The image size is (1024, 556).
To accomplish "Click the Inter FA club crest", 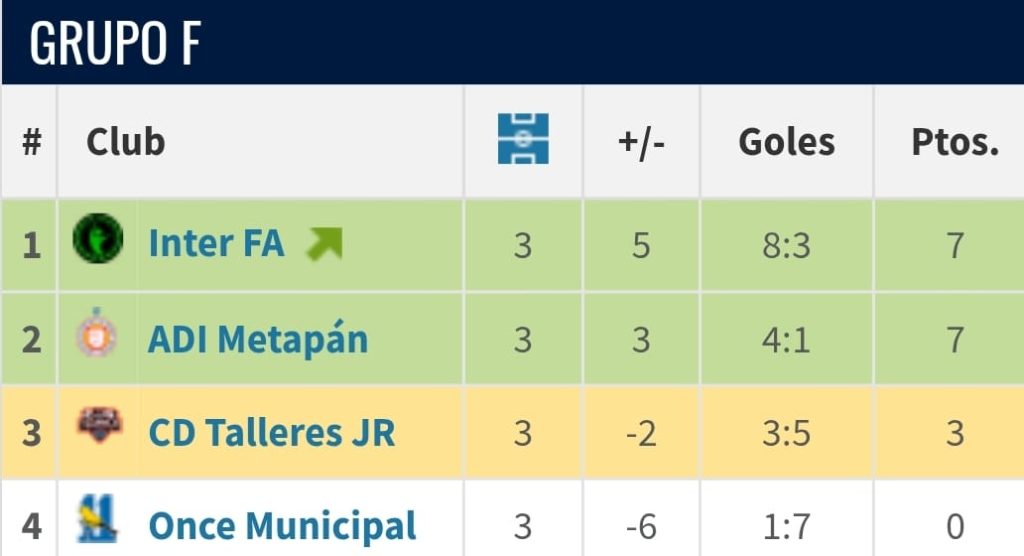I will 98,241.
